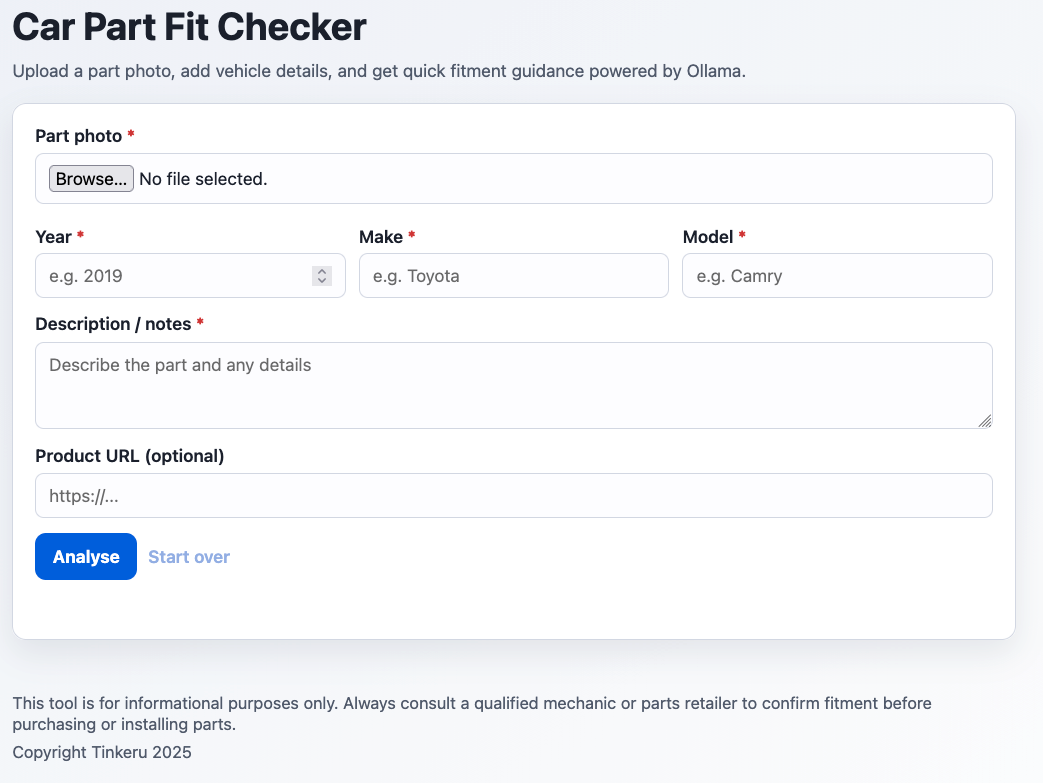The width and height of the screenshot is (1043, 783).
Task: Click the Make field label
Action: tap(380, 236)
